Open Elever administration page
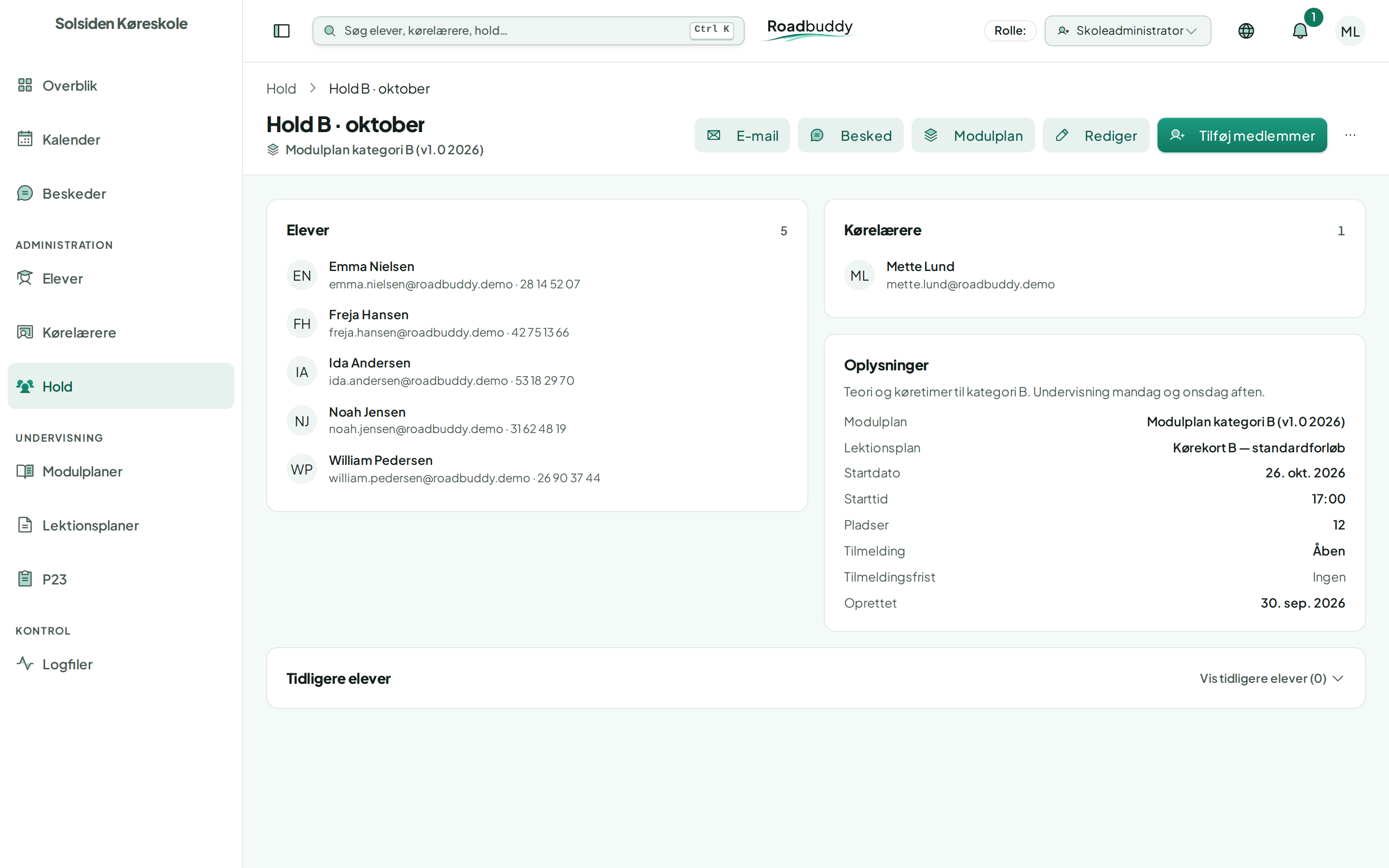Image resolution: width=1389 pixels, height=868 pixels. point(121,278)
